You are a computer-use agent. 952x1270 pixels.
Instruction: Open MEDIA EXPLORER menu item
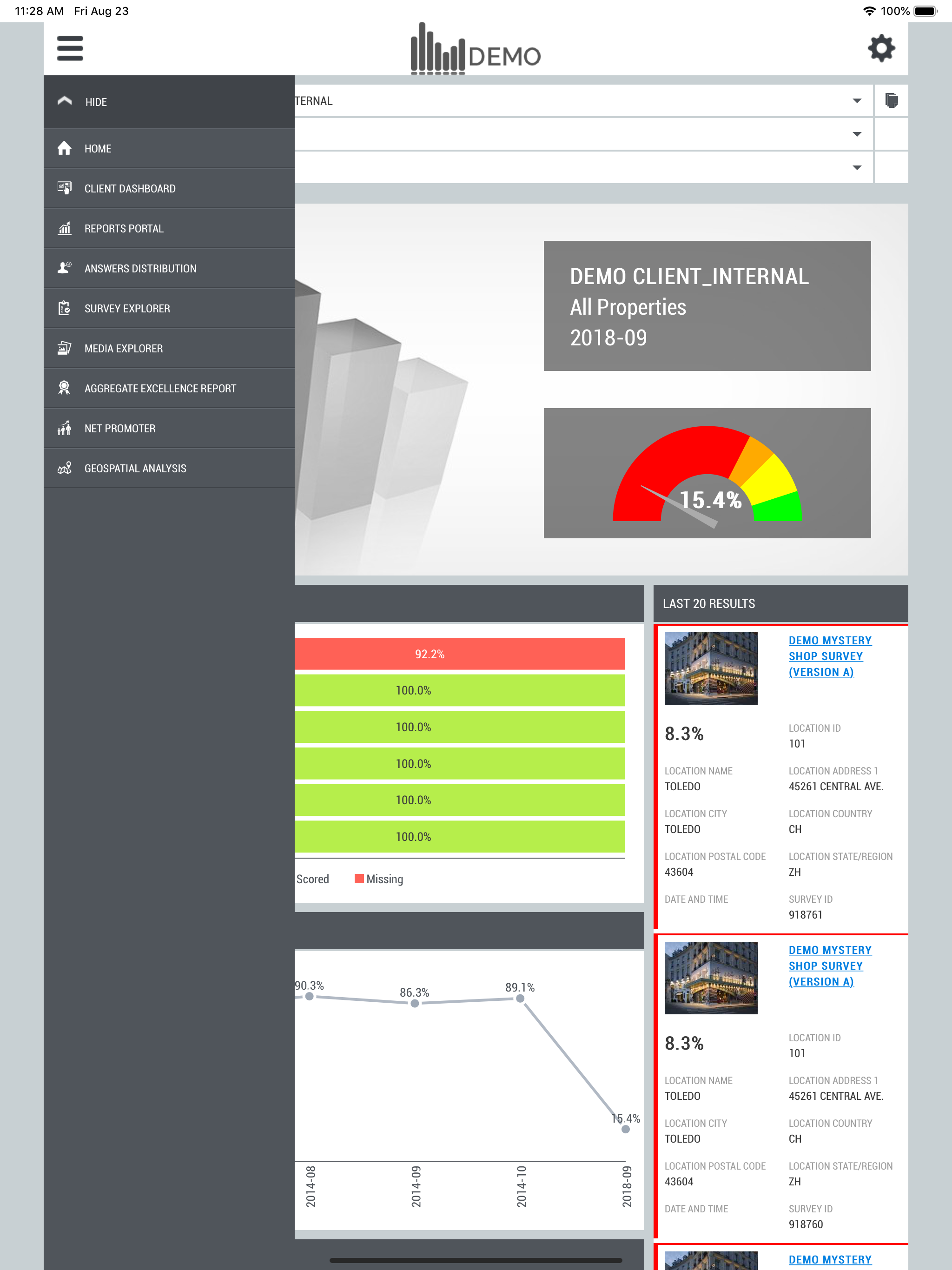pos(169,349)
